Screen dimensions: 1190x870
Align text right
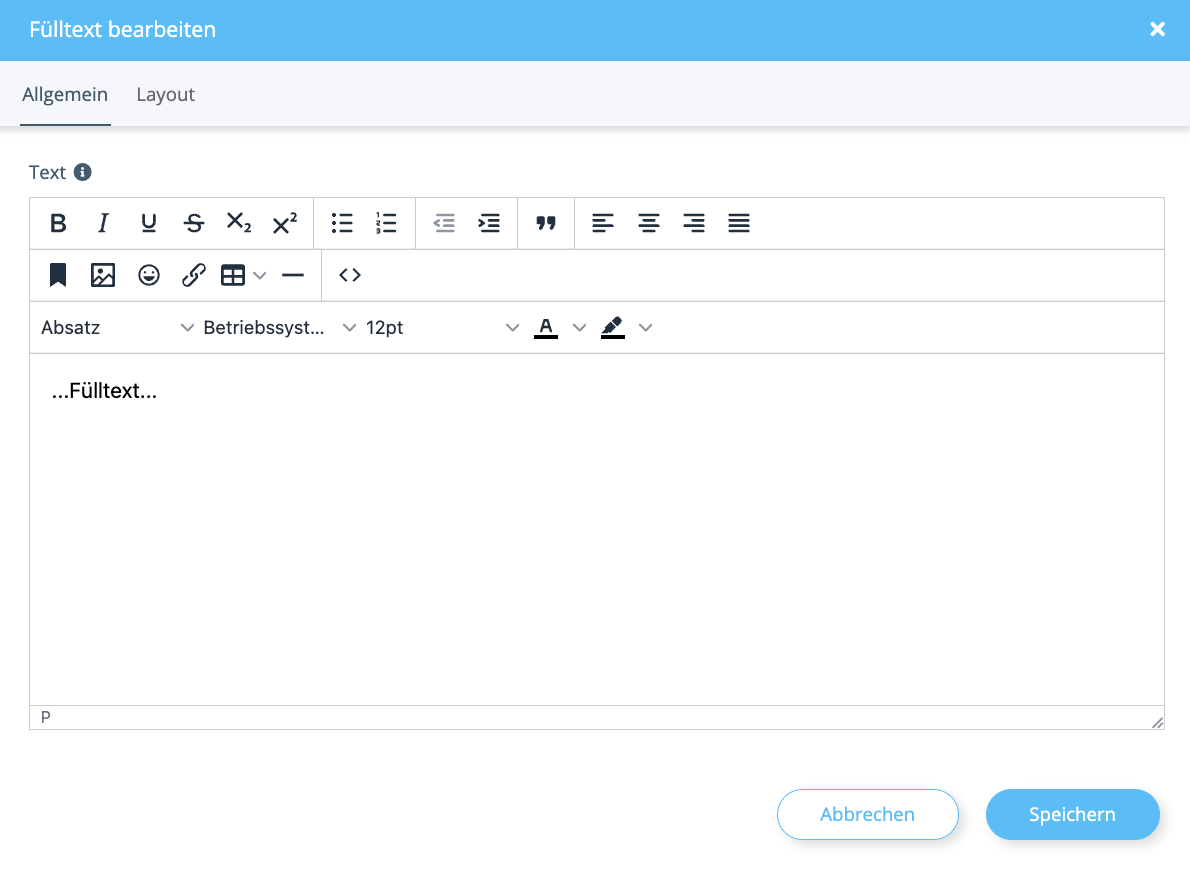[x=694, y=223]
